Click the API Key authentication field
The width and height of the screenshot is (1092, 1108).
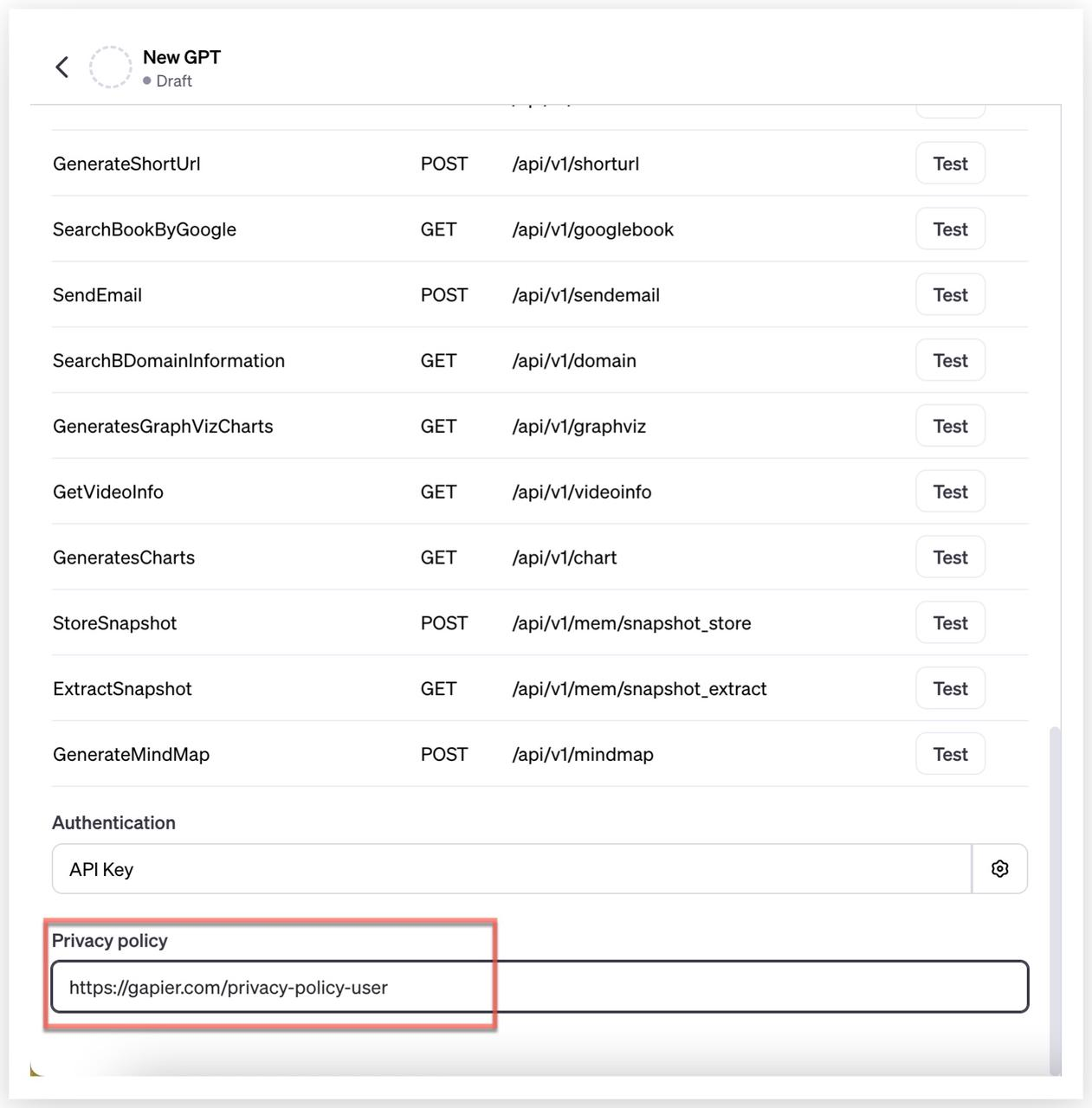click(512, 869)
